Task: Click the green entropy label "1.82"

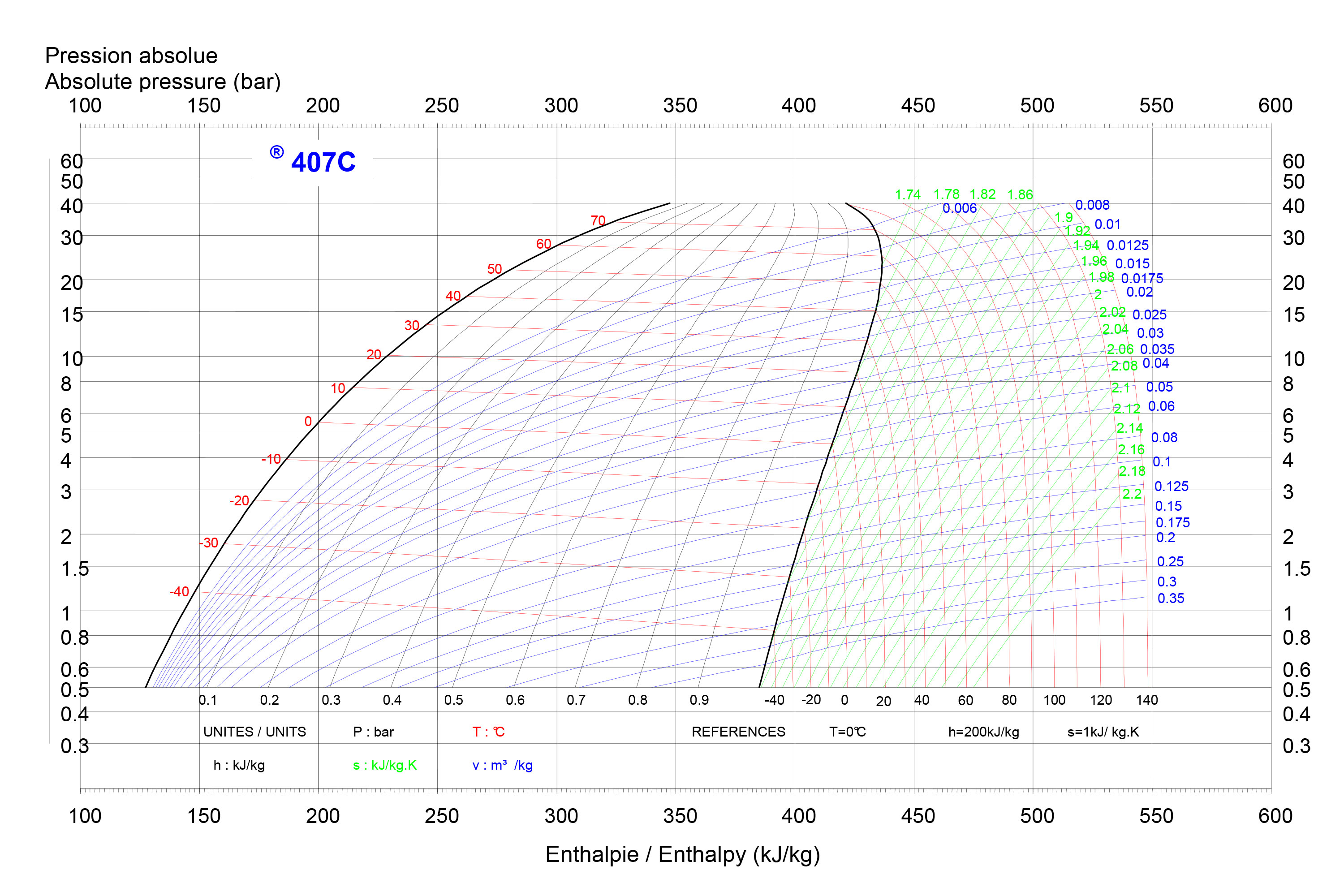Action: pos(982,194)
